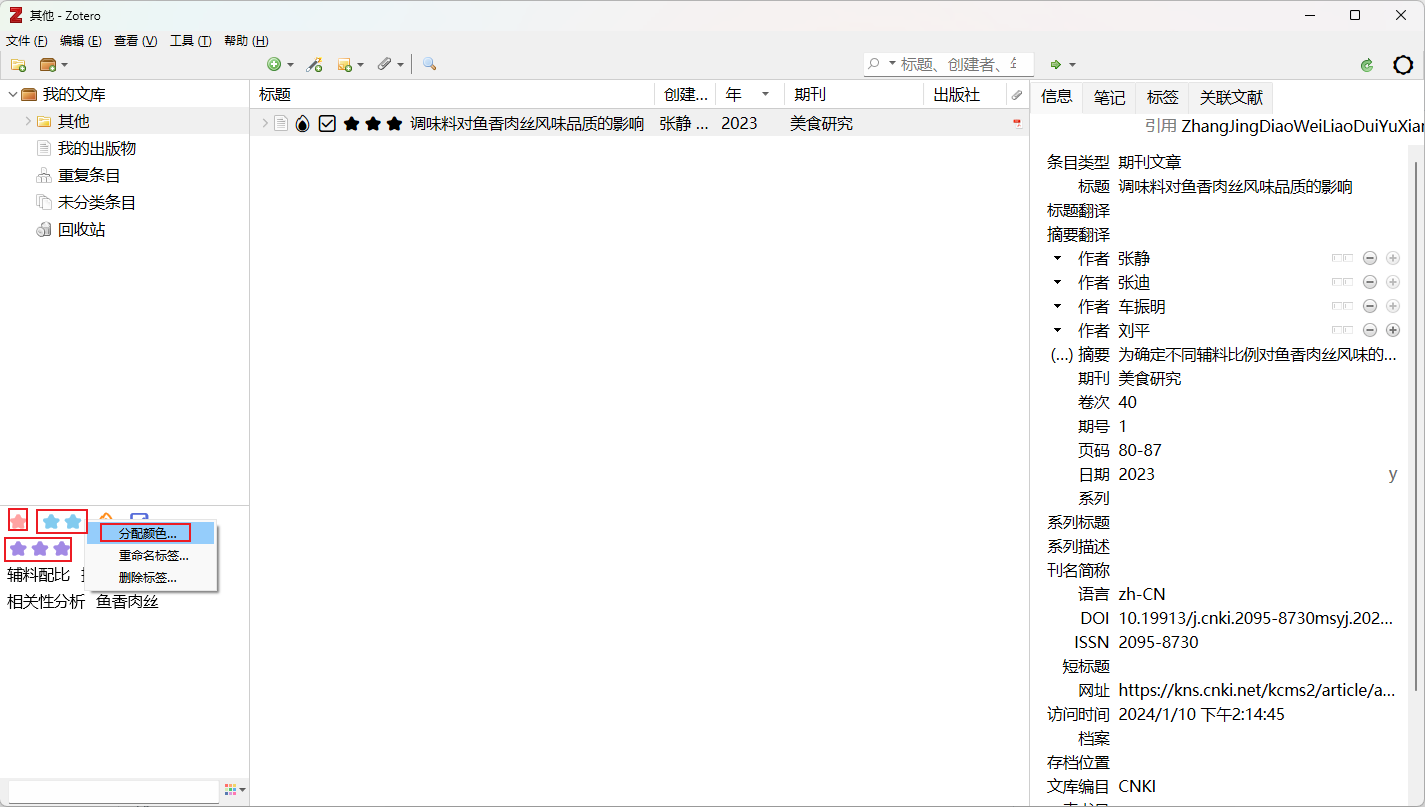The width and height of the screenshot is (1425, 807).
Task: Open creator type dropdown for 车振明
Action: click(1057, 306)
